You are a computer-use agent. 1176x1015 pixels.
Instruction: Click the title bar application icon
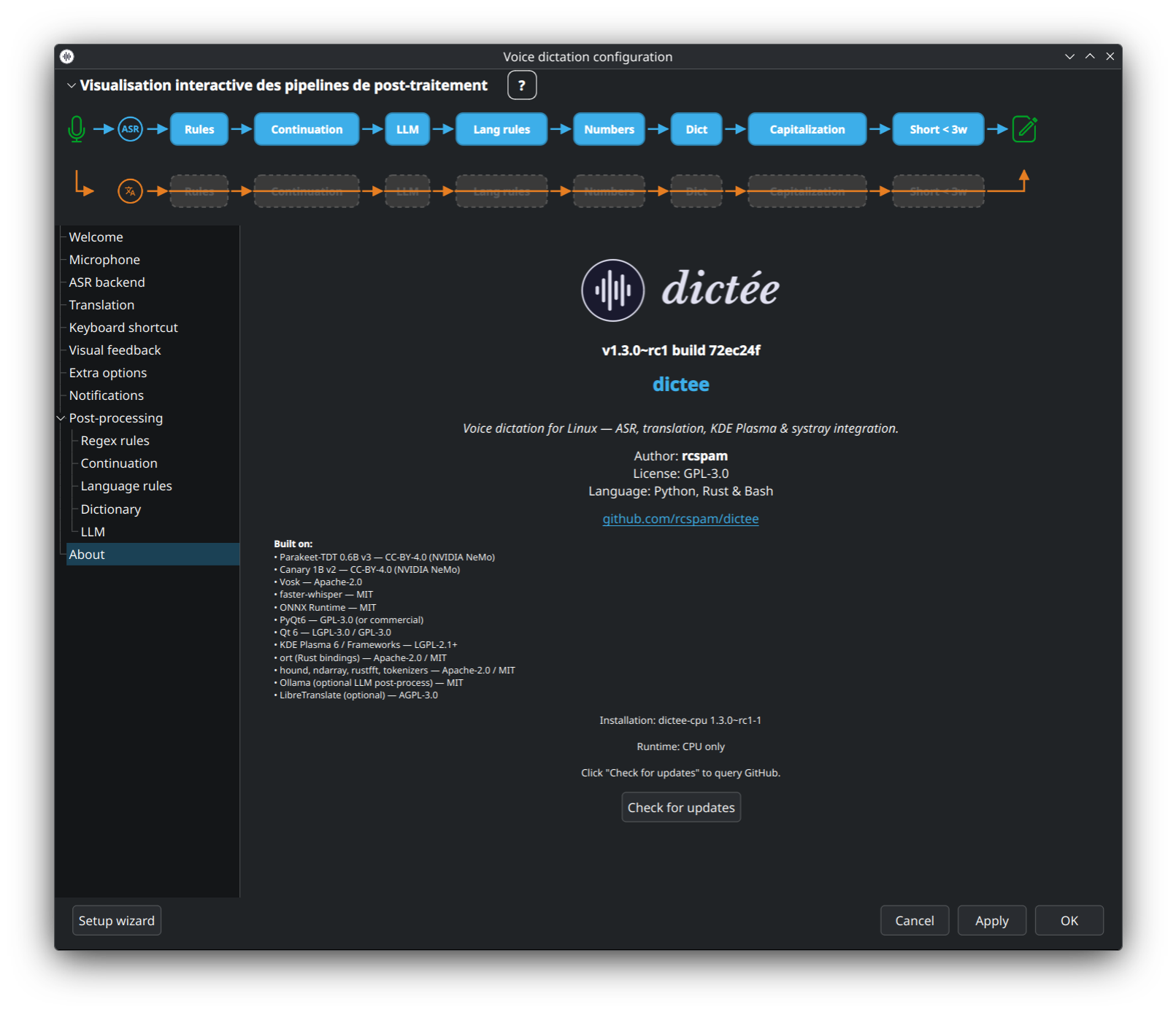click(67, 56)
